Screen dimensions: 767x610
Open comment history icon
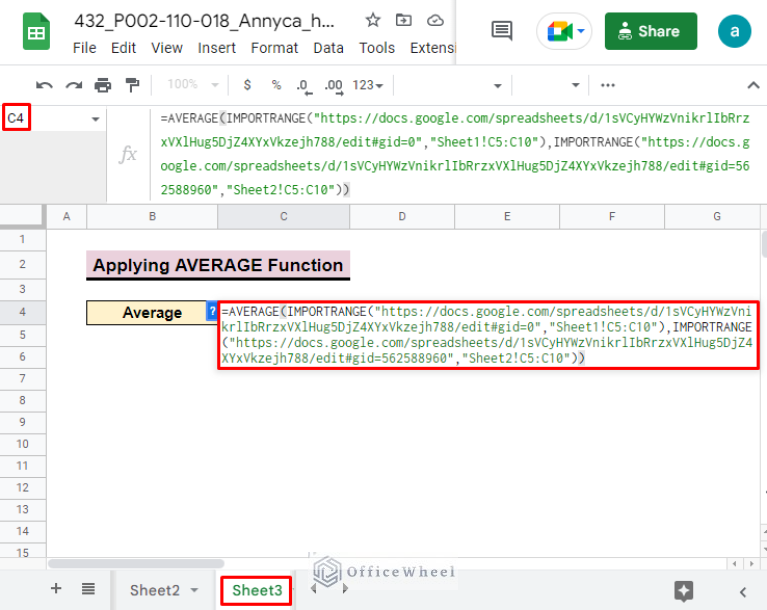tap(501, 31)
